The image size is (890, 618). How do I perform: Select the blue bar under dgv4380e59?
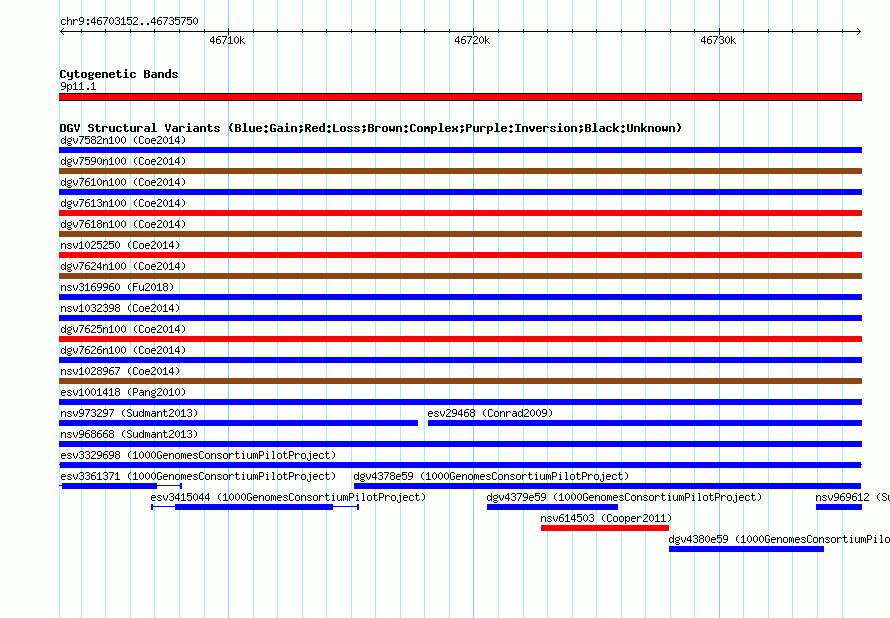(x=746, y=549)
